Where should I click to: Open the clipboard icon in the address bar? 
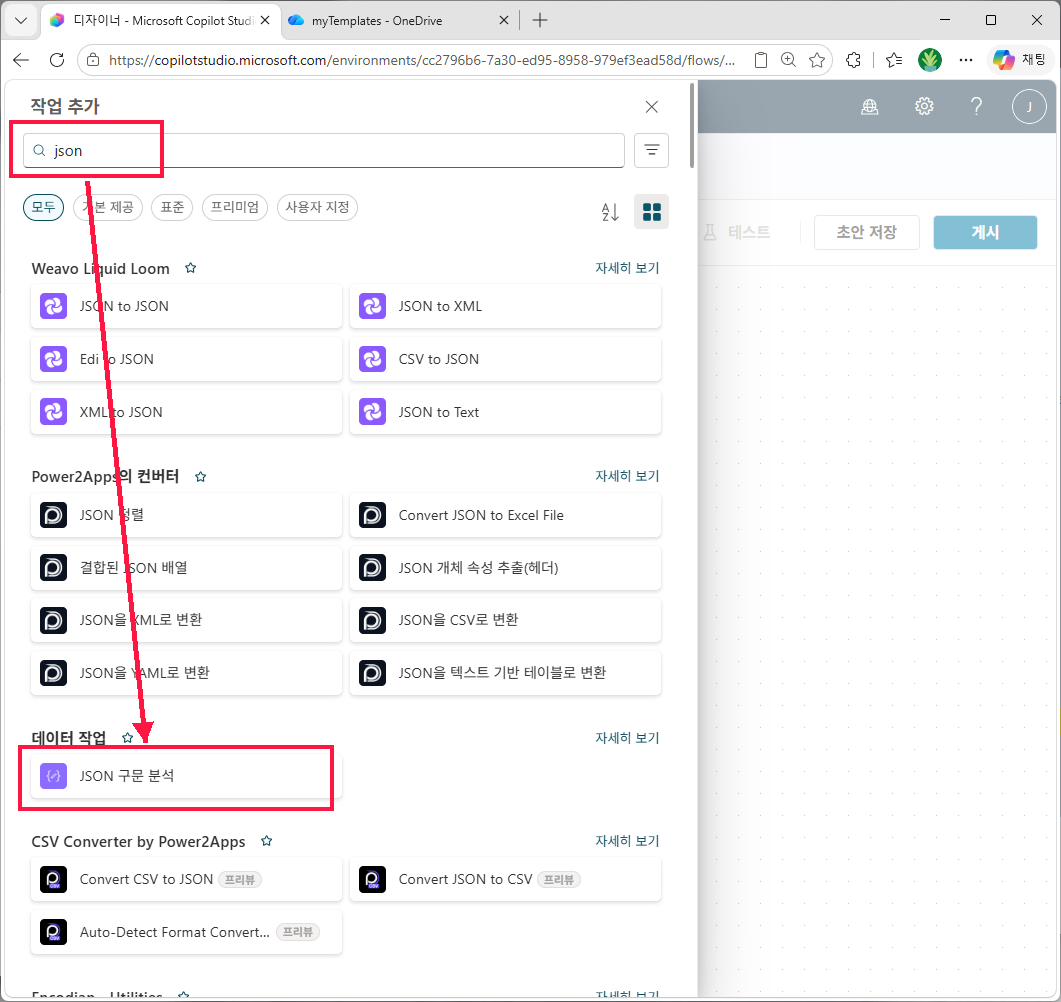click(761, 60)
